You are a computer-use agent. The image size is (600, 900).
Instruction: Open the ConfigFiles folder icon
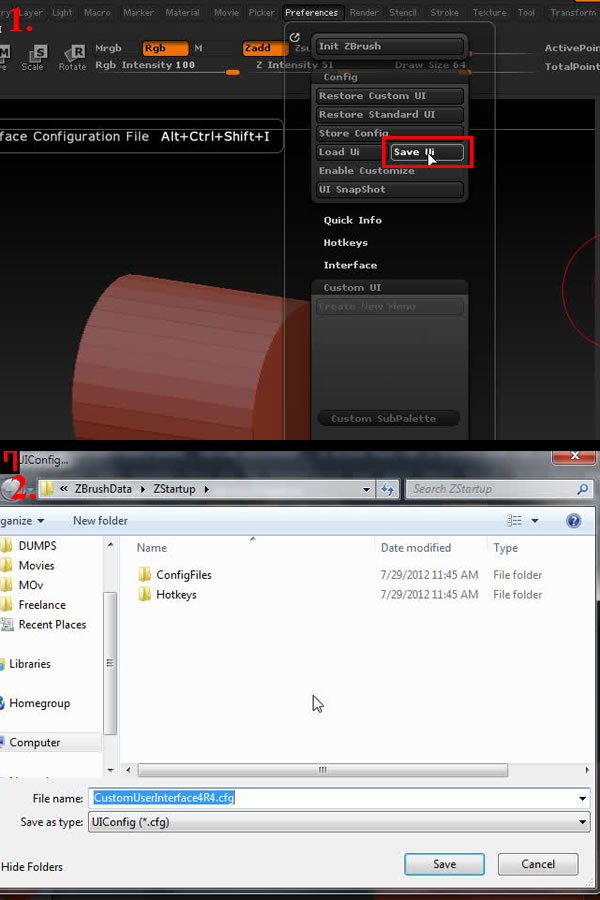(145, 575)
